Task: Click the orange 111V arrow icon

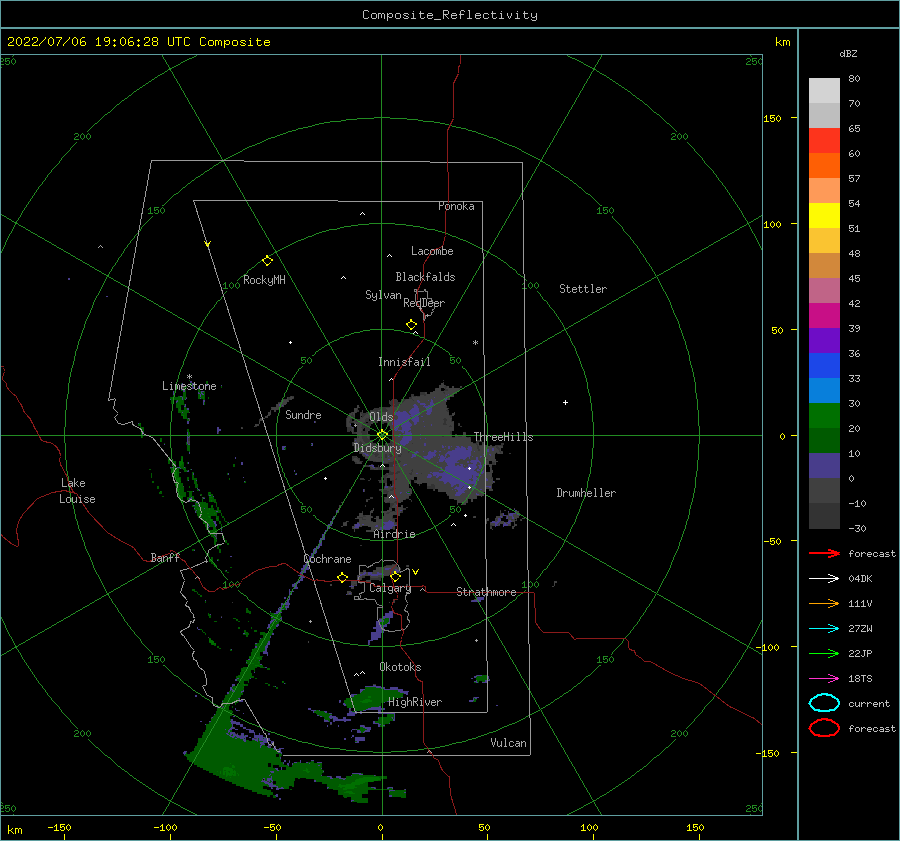Action: (824, 603)
